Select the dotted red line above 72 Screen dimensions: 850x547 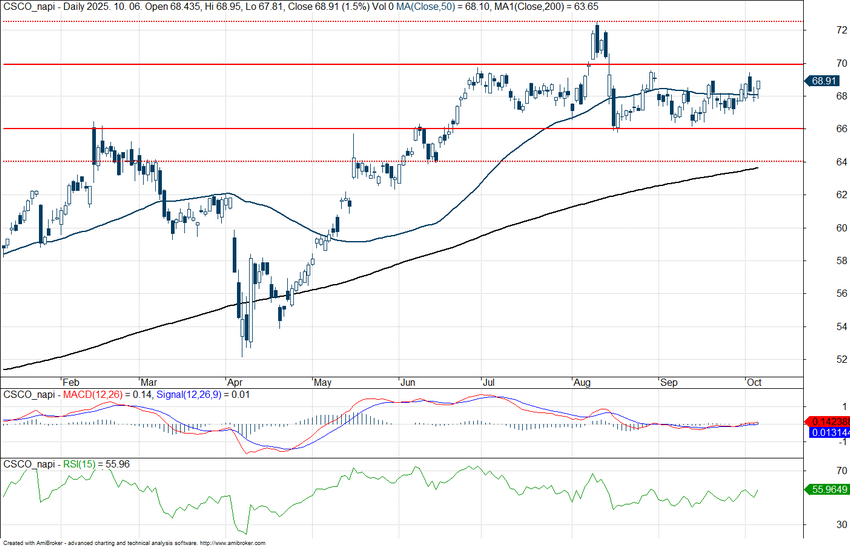300,20
